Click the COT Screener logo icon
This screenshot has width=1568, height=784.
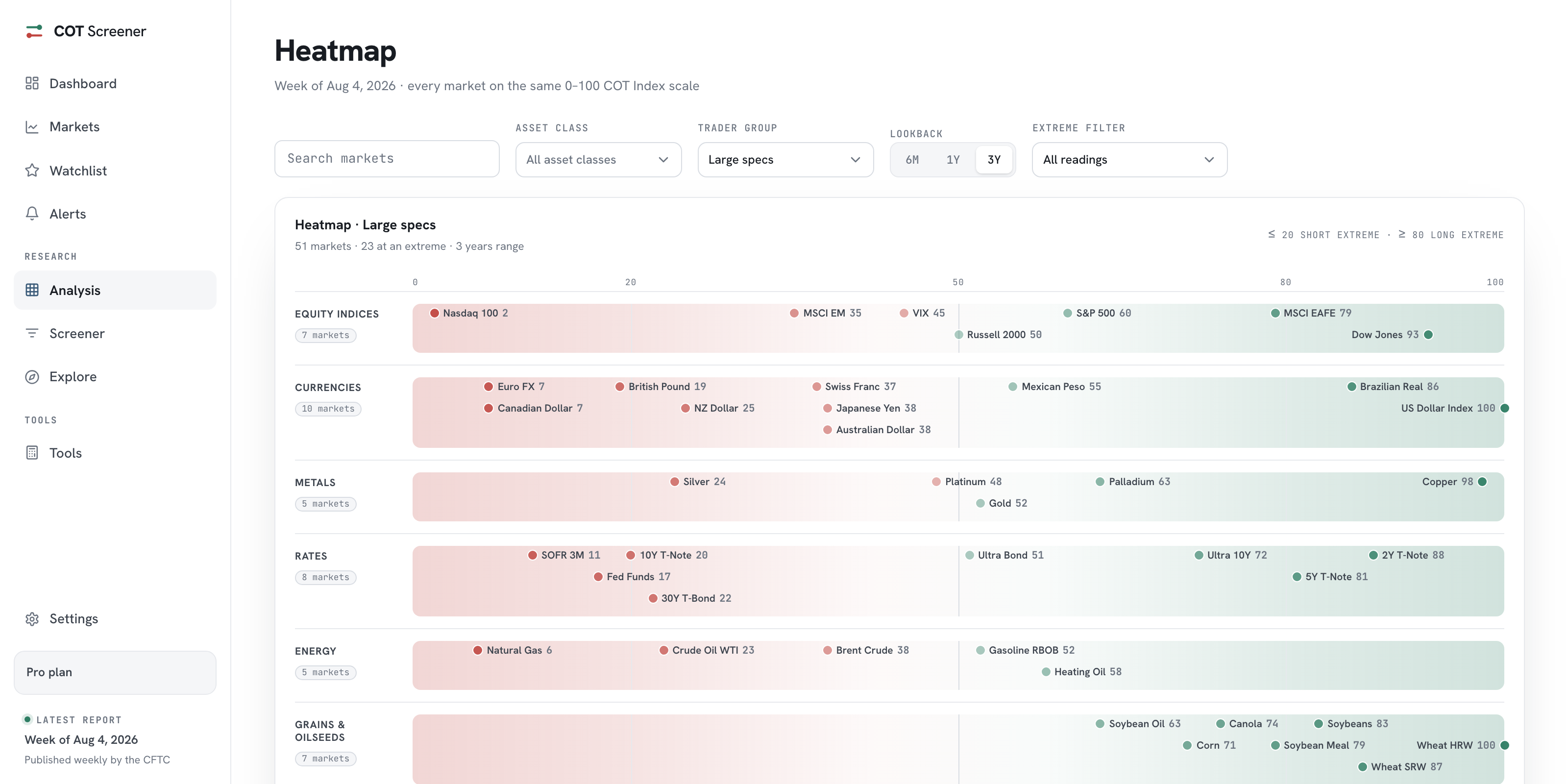click(34, 31)
